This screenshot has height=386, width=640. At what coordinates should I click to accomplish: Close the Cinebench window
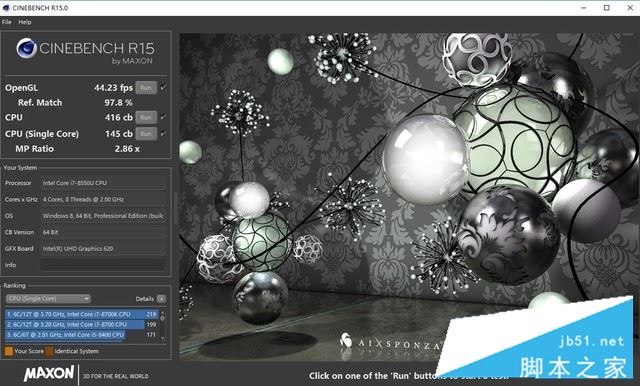pos(630,8)
